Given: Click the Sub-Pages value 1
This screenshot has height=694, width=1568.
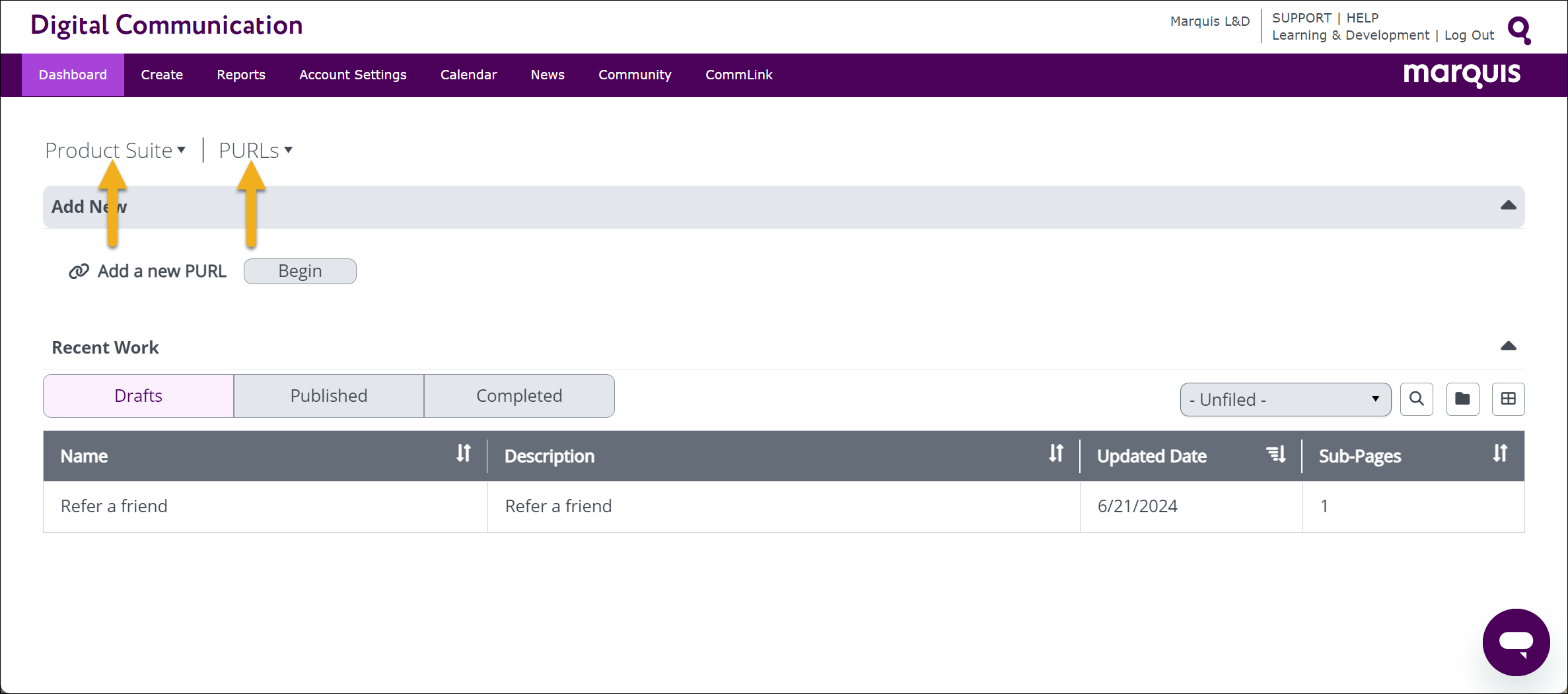Looking at the screenshot, I should (x=1324, y=506).
